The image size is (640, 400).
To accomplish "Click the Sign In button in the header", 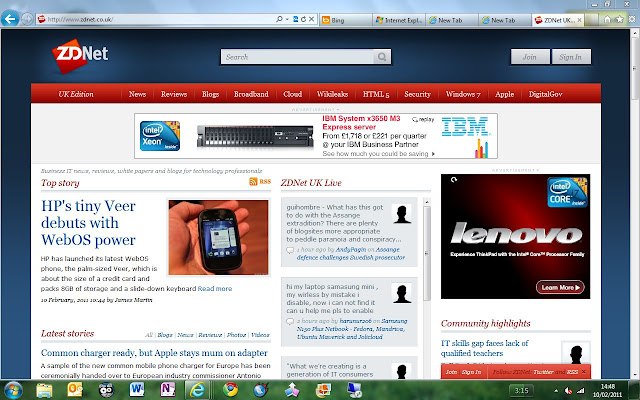I will 571,57.
